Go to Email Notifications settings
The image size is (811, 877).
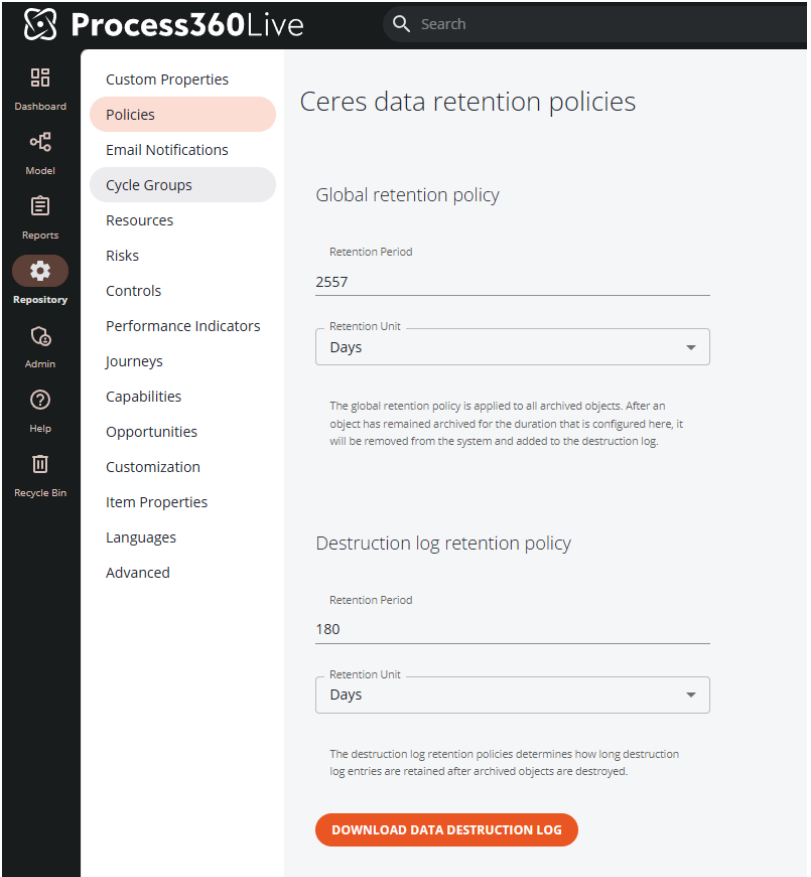click(x=167, y=150)
